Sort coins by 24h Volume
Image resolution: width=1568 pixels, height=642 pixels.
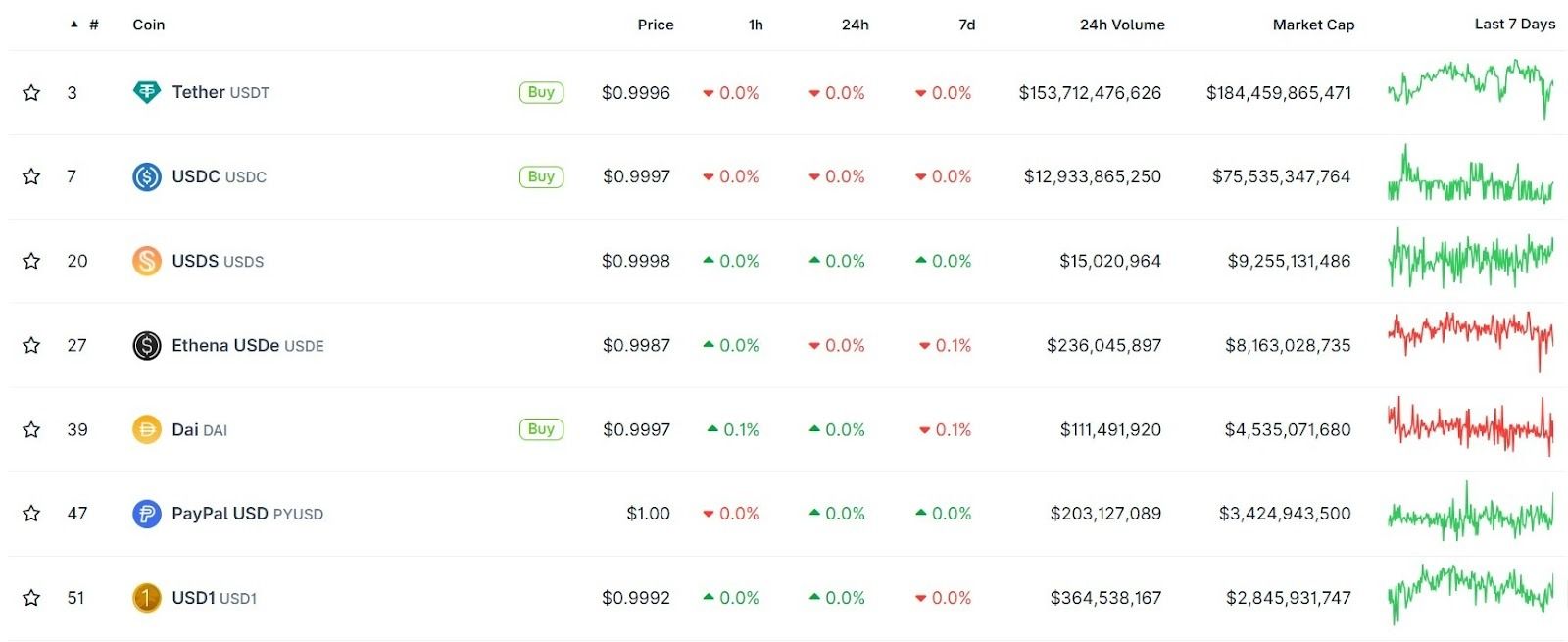(1120, 25)
